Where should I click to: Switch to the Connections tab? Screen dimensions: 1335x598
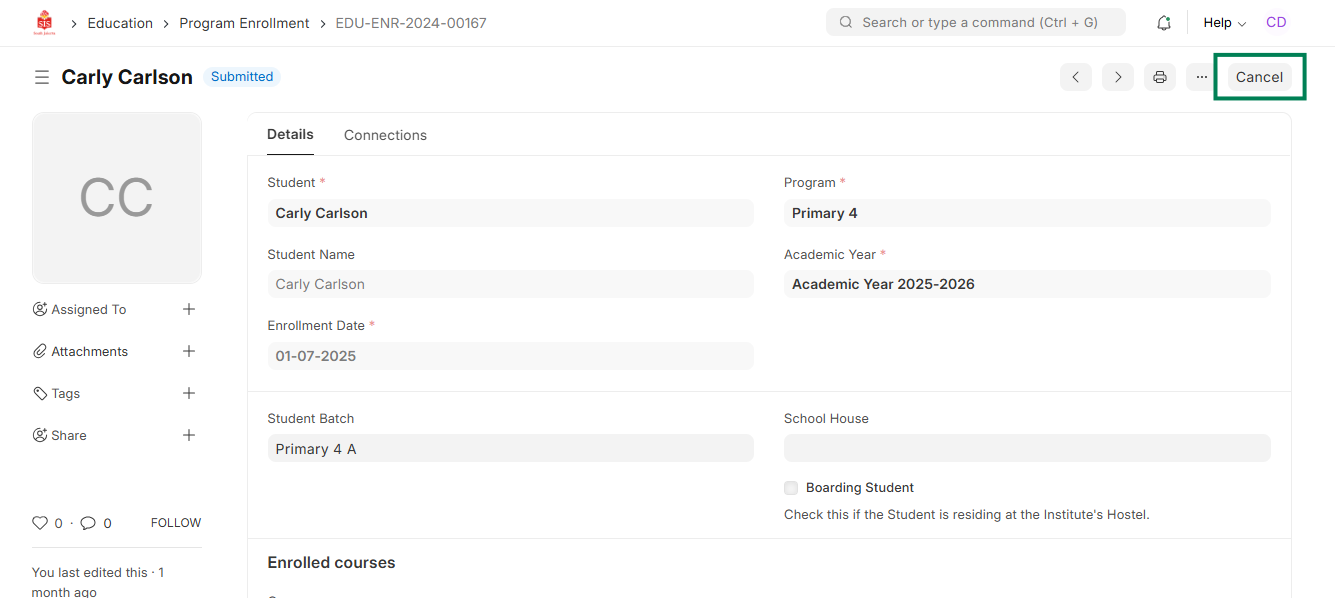385,135
